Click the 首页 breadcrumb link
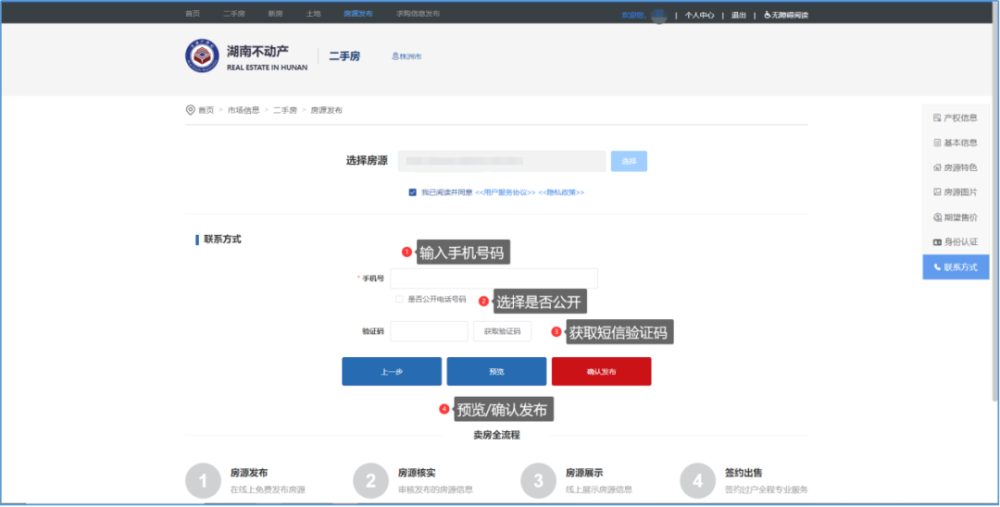 coord(206,110)
